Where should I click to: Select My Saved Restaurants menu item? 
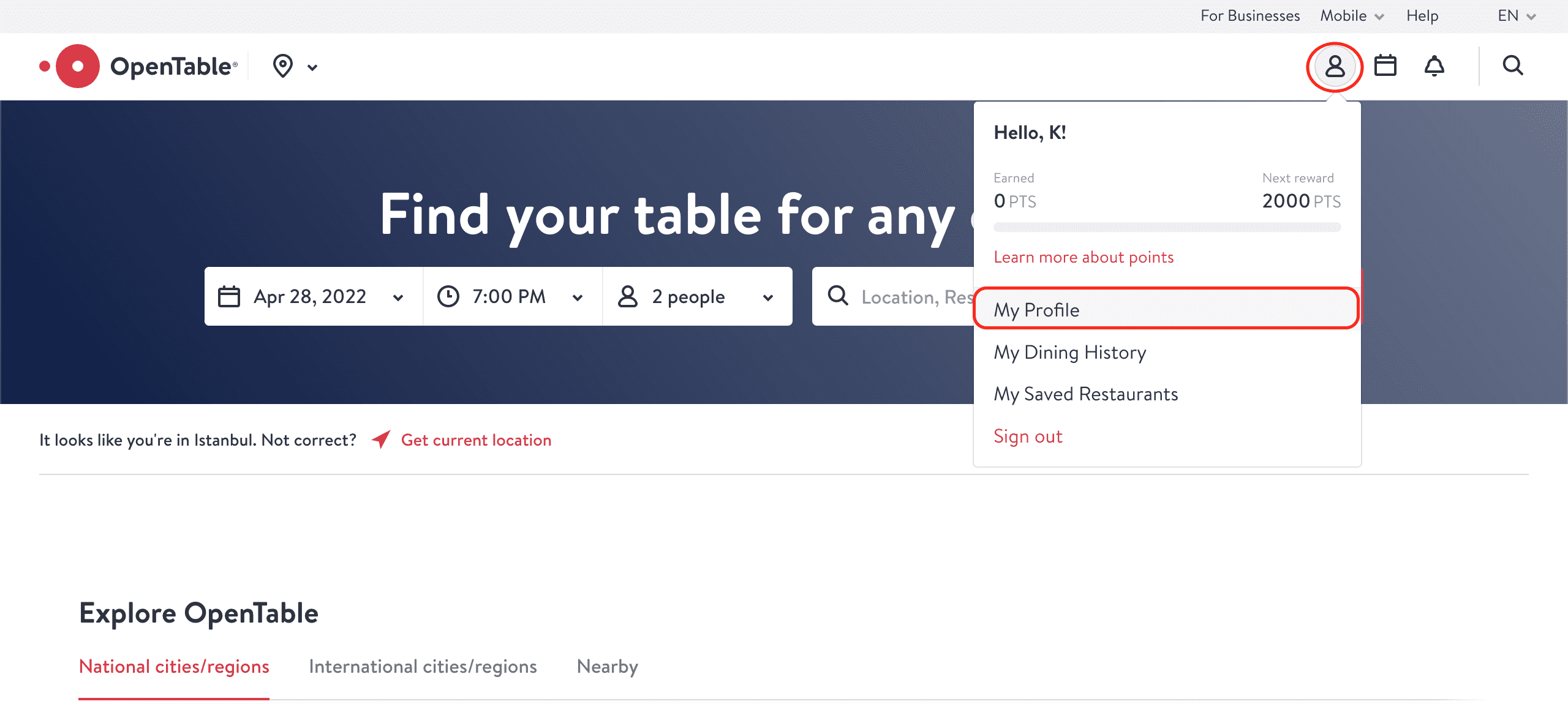(x=1085, y=393)
